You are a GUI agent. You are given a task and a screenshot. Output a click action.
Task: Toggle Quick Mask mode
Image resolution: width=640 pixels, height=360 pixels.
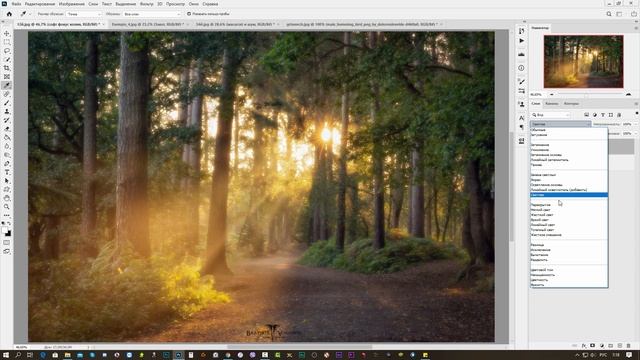(x=7, y=243)
